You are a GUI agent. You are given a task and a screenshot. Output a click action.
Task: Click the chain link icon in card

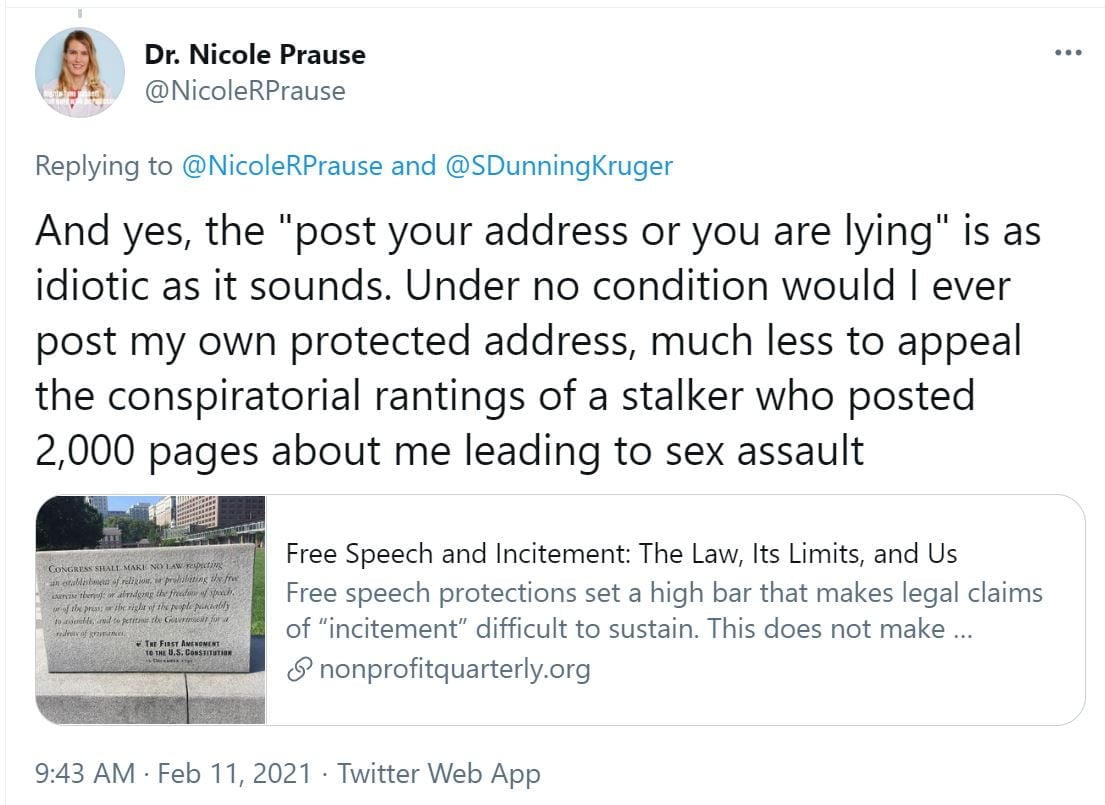(x=298, y=669)
